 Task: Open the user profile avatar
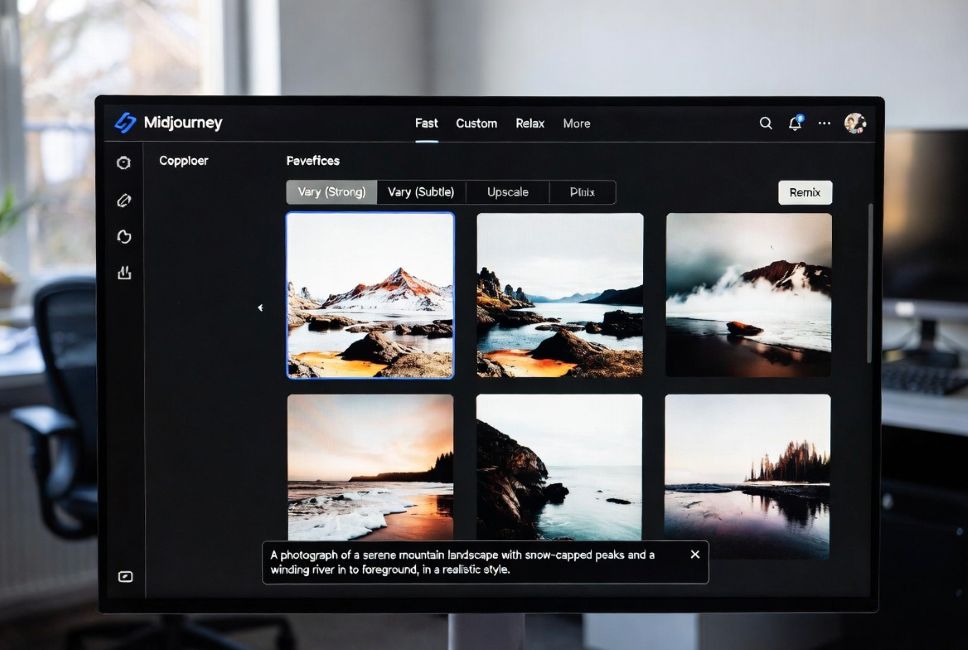854,123
